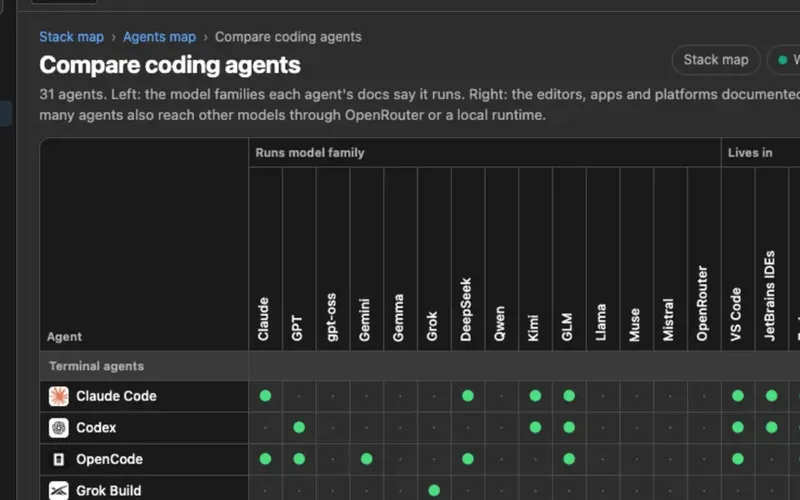The width and height of the screenshot is (800, 500).
Task: Click Codex's VS Code green dot
Action: (738, 427)
